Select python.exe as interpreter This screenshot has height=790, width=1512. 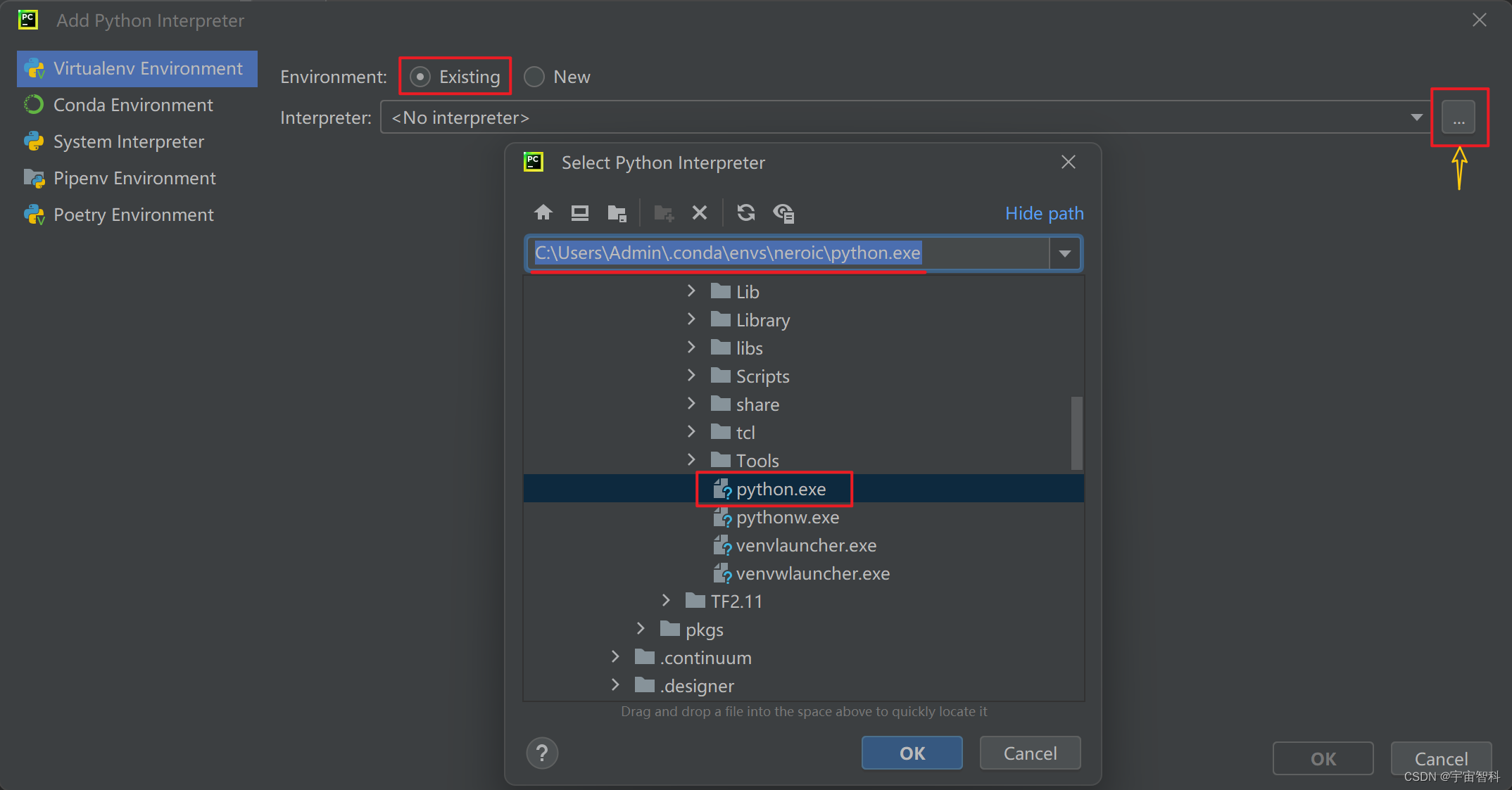coord(779,489)
